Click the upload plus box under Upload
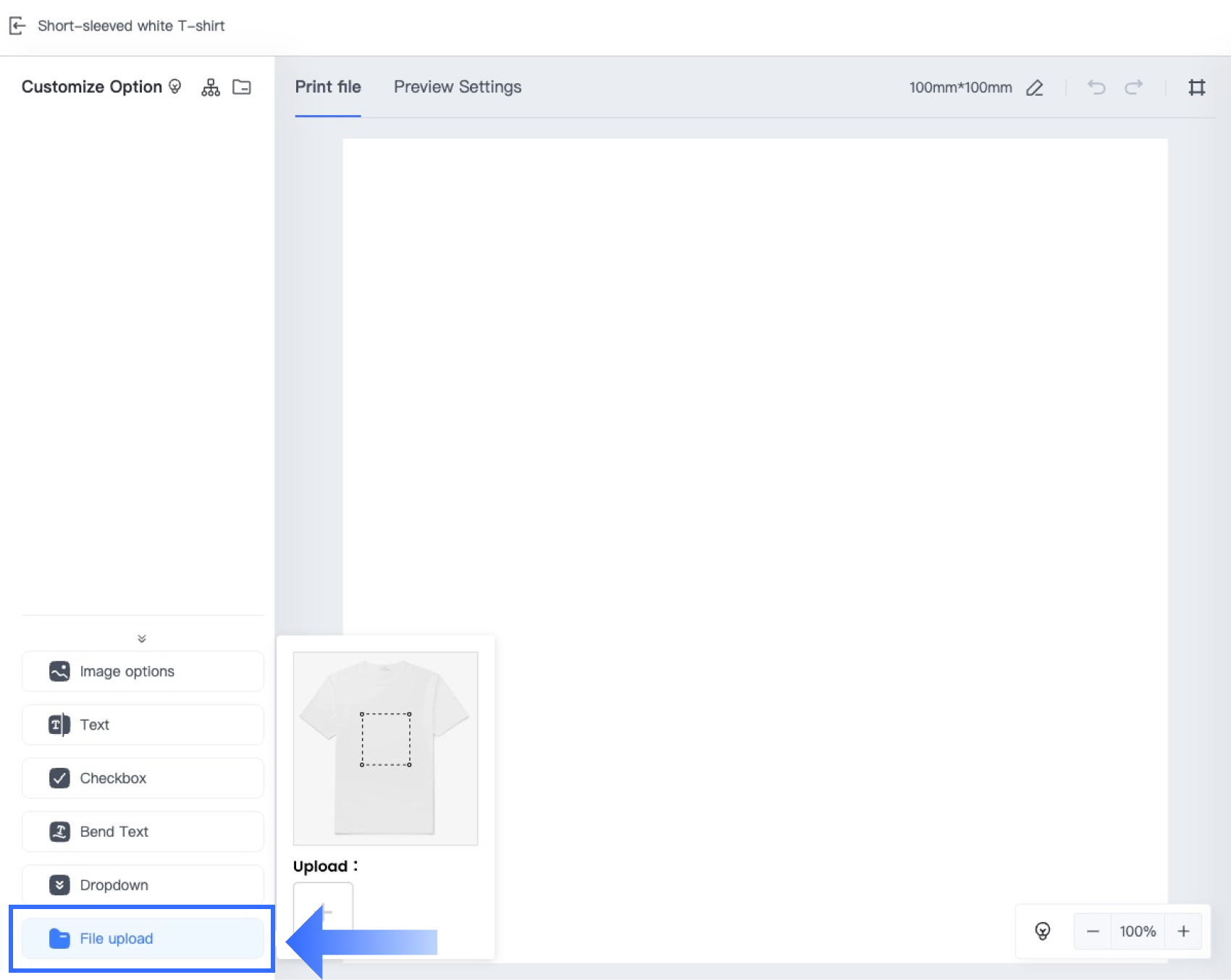Image resolution: width=1231 pixels, height=980 pixels. (x=323, y=911)
